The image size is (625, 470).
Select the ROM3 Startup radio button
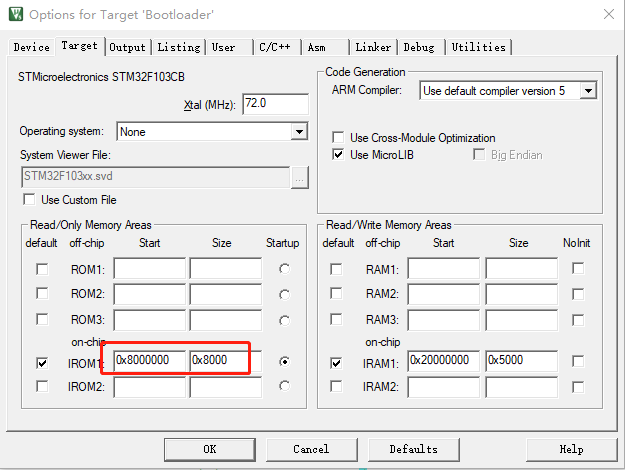(x=284, y=321)
